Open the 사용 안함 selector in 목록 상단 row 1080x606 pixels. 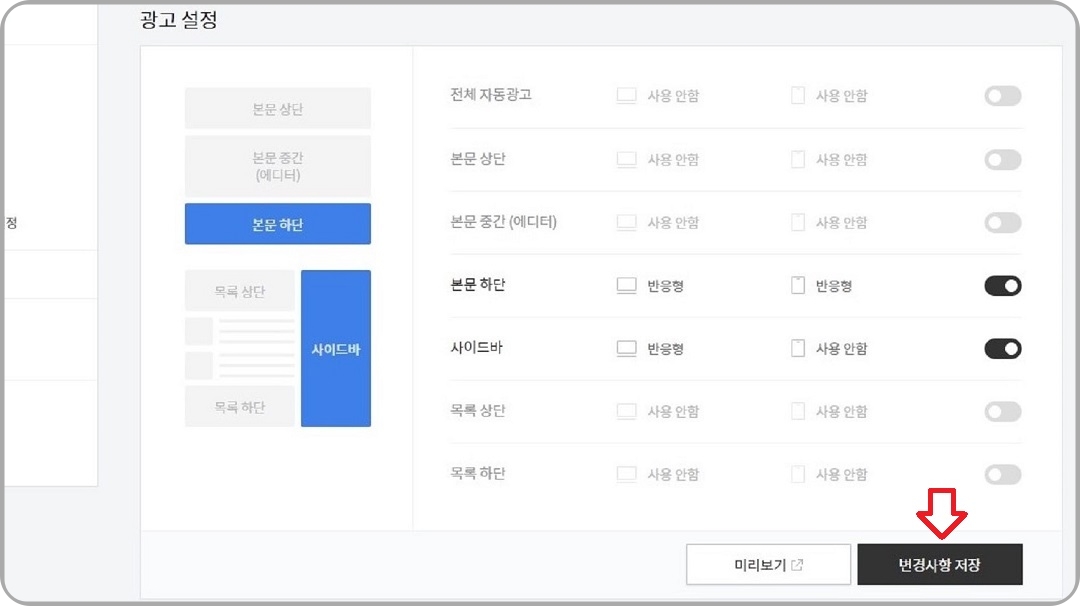(660, 411)
